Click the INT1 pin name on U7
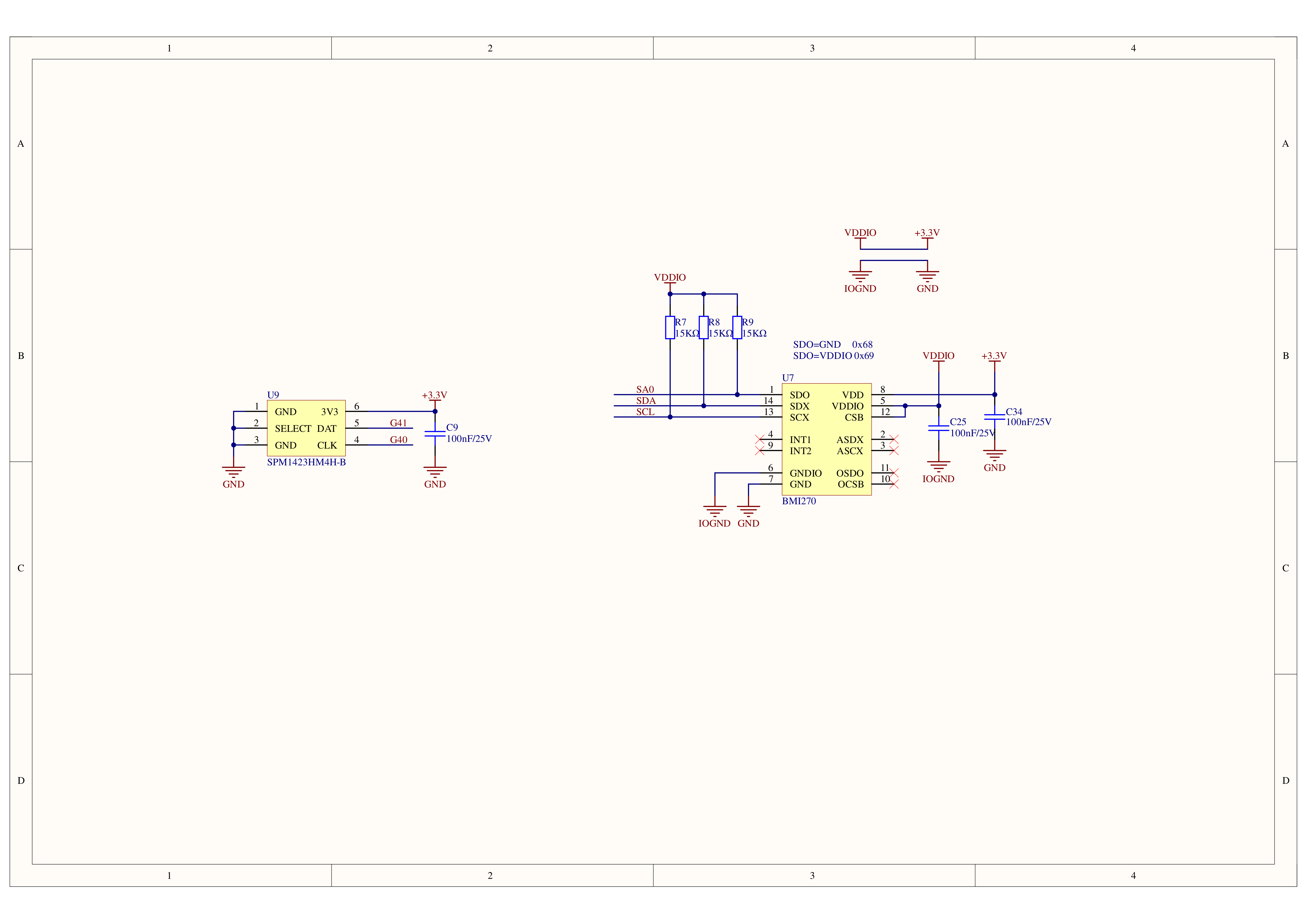Viewport: 1308px width, 924px height. 801,440
